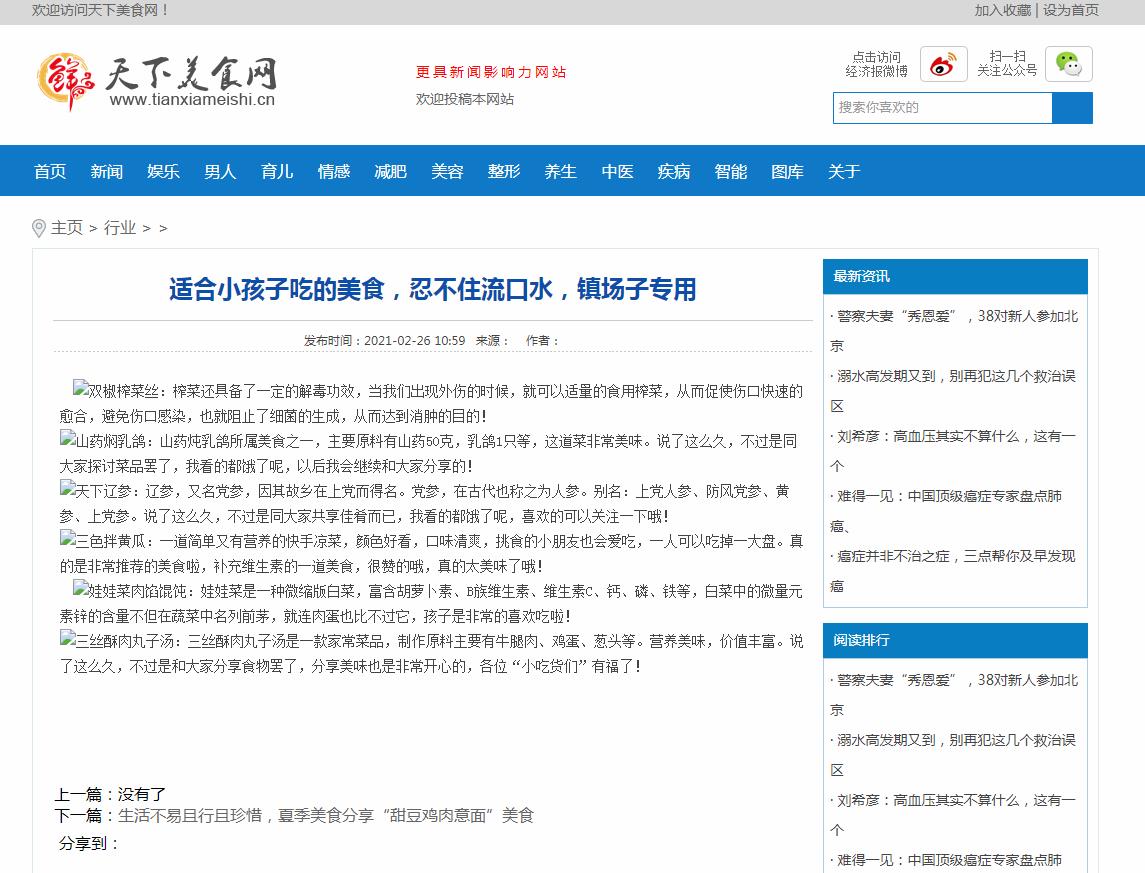Open the 减肥 section
The image size is (1145, 873).
click(391, 172)
